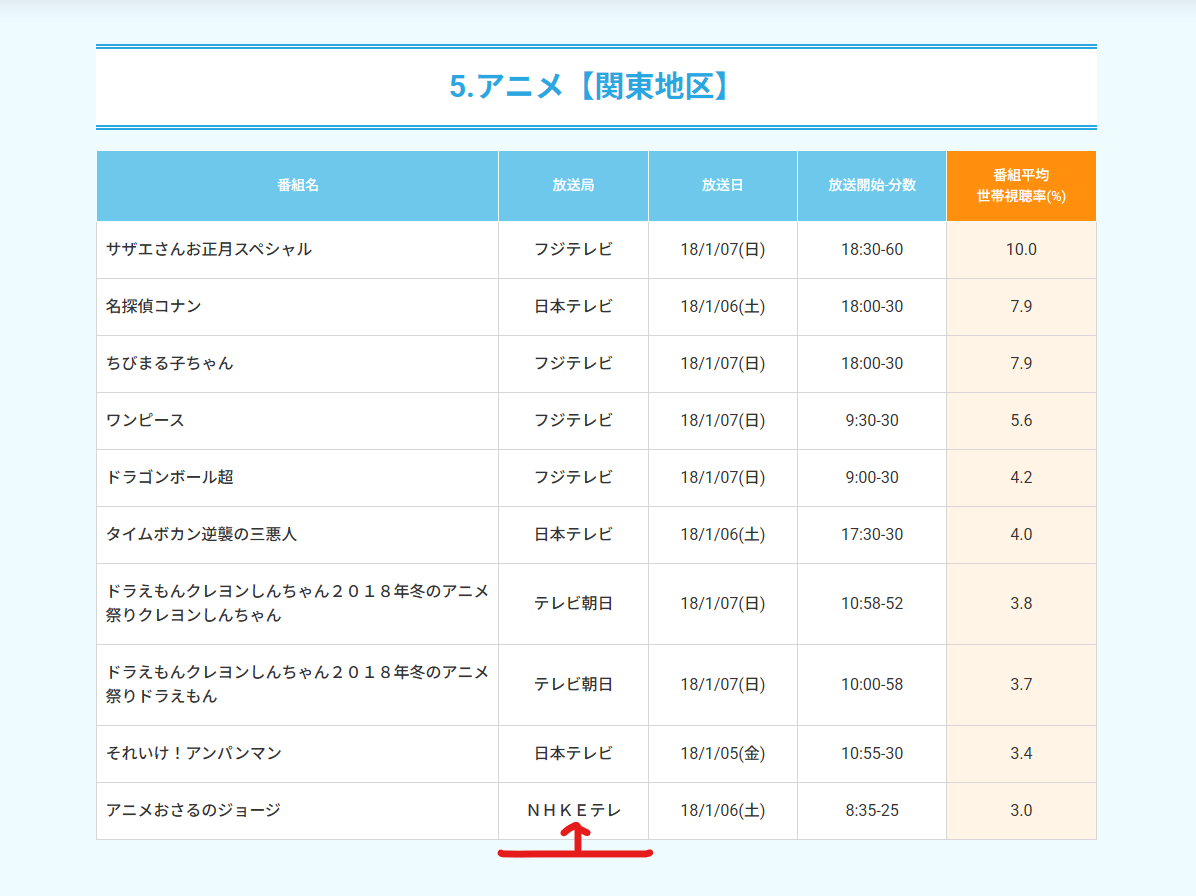Click the time 18:00-30 in 名探偵コナン row
Image resolution: width=1196 pixels, height=896 pixels.
click(x=872, y=306)
